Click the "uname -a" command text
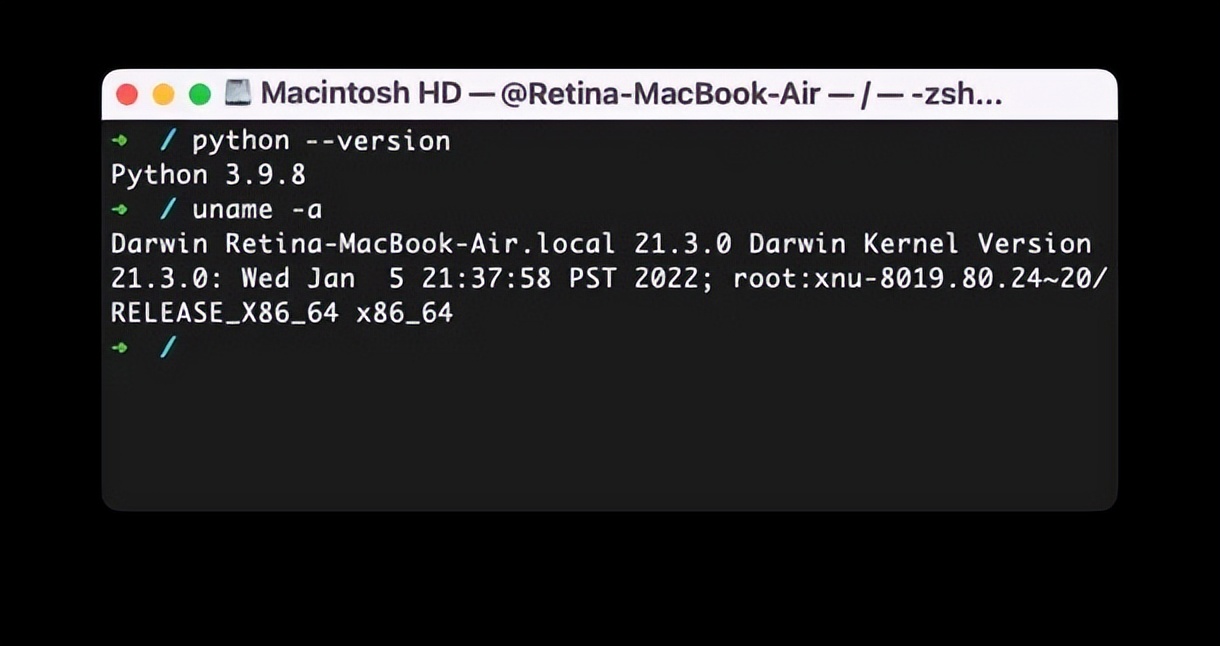Screen dimensions: 1220x646 coord(257,210)
